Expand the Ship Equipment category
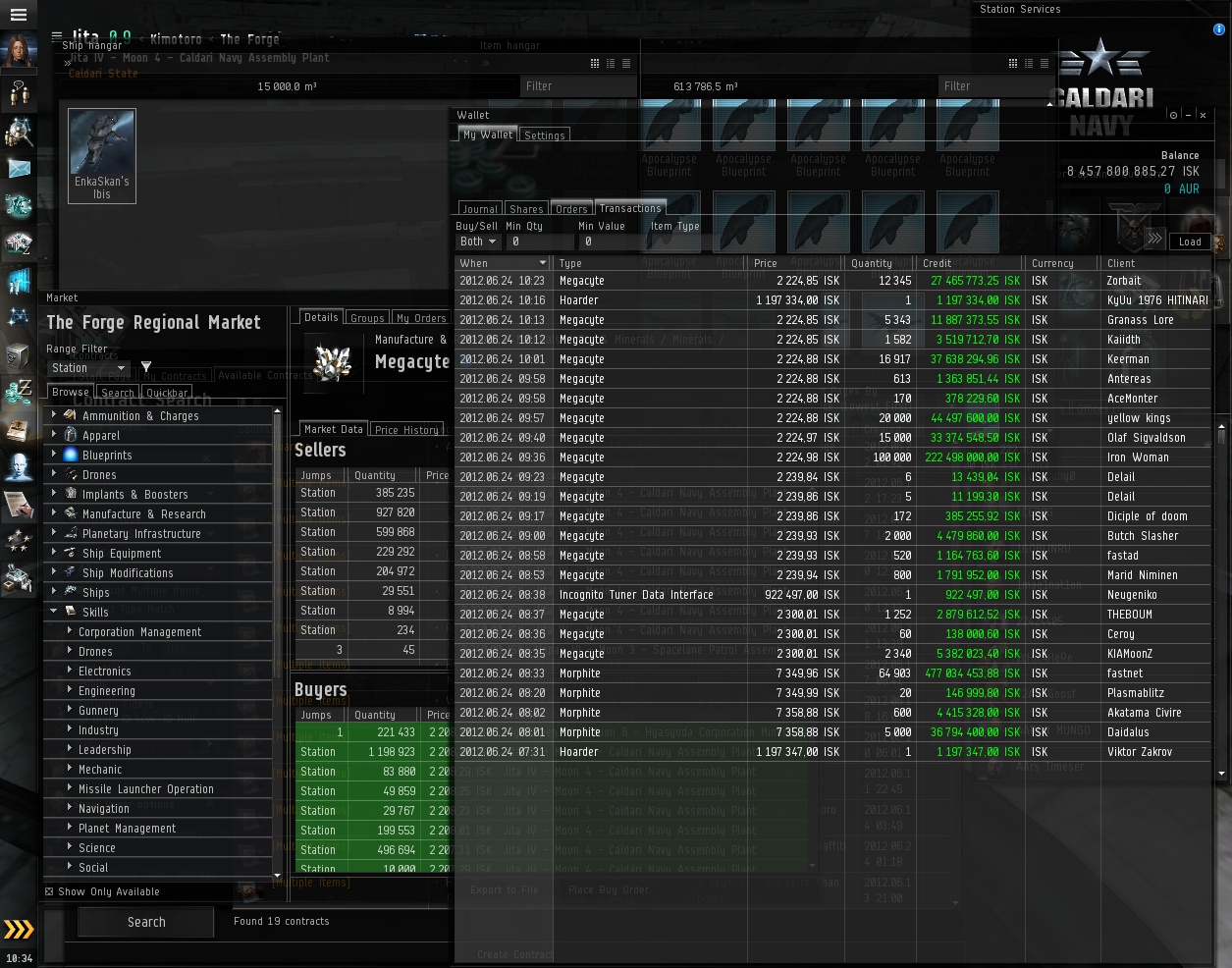Screen dimensions: 1232x968 [x=54, y=553]
